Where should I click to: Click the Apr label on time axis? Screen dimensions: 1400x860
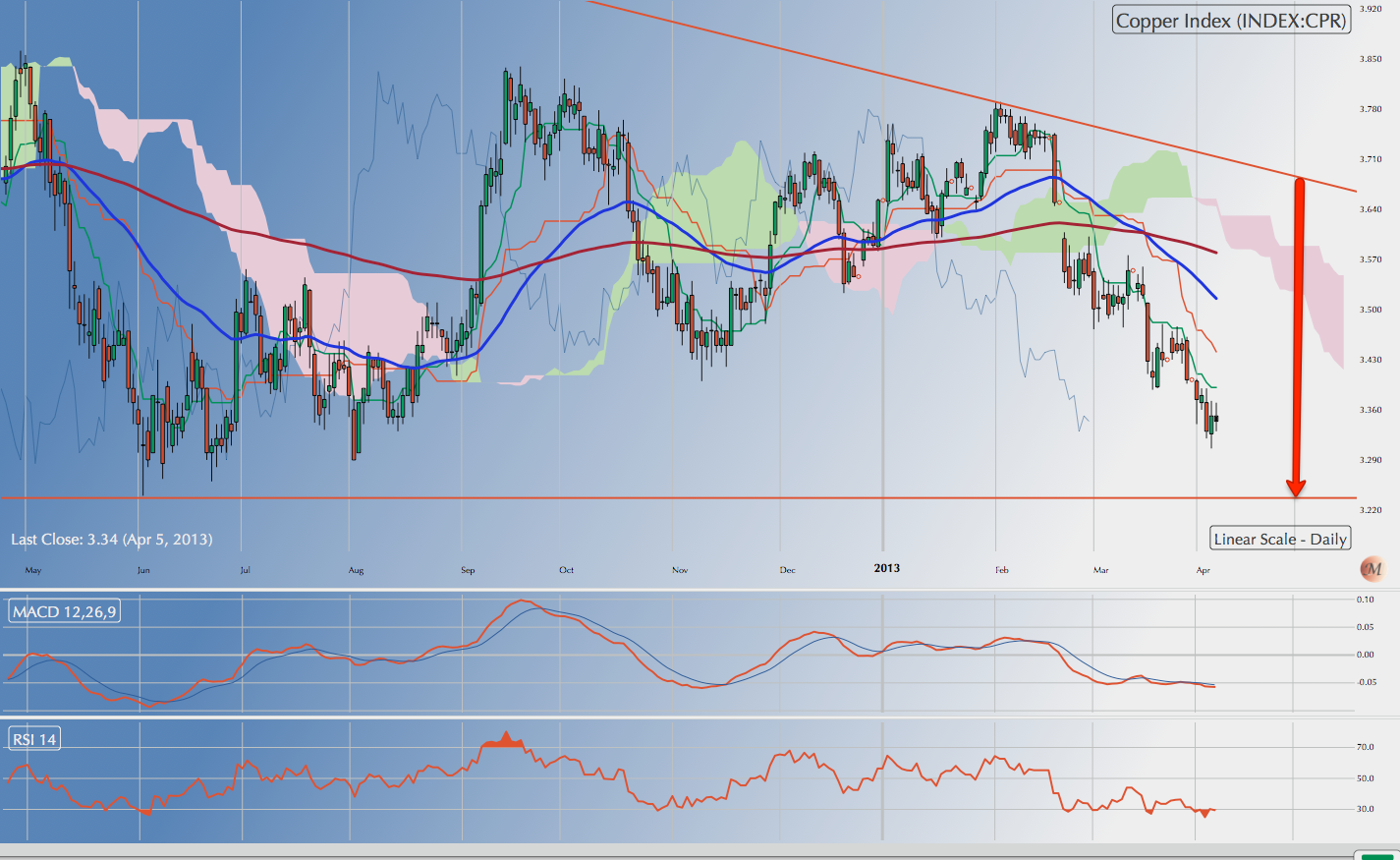point(1204,570)
